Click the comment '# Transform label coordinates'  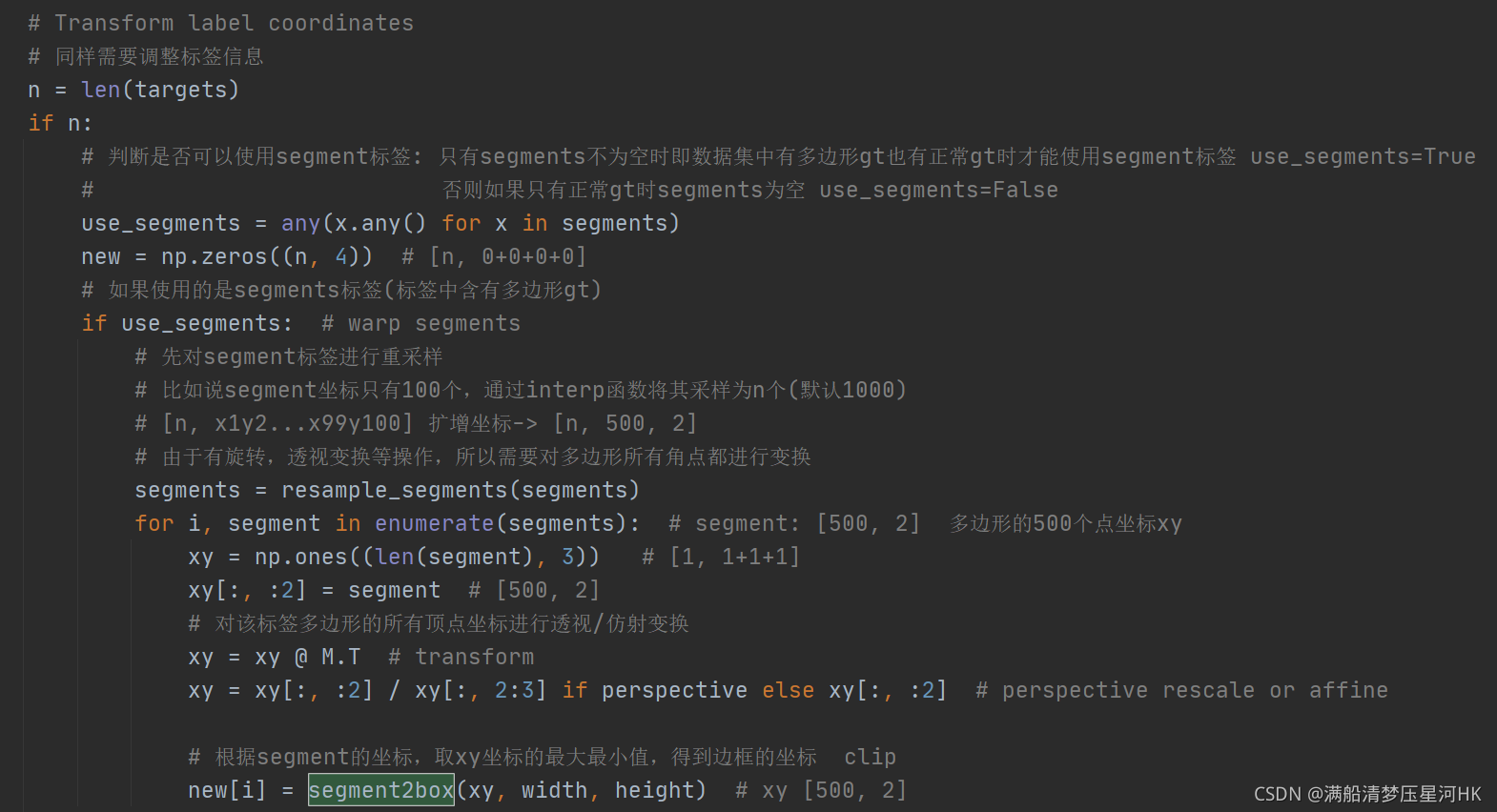tap(221, 23)
